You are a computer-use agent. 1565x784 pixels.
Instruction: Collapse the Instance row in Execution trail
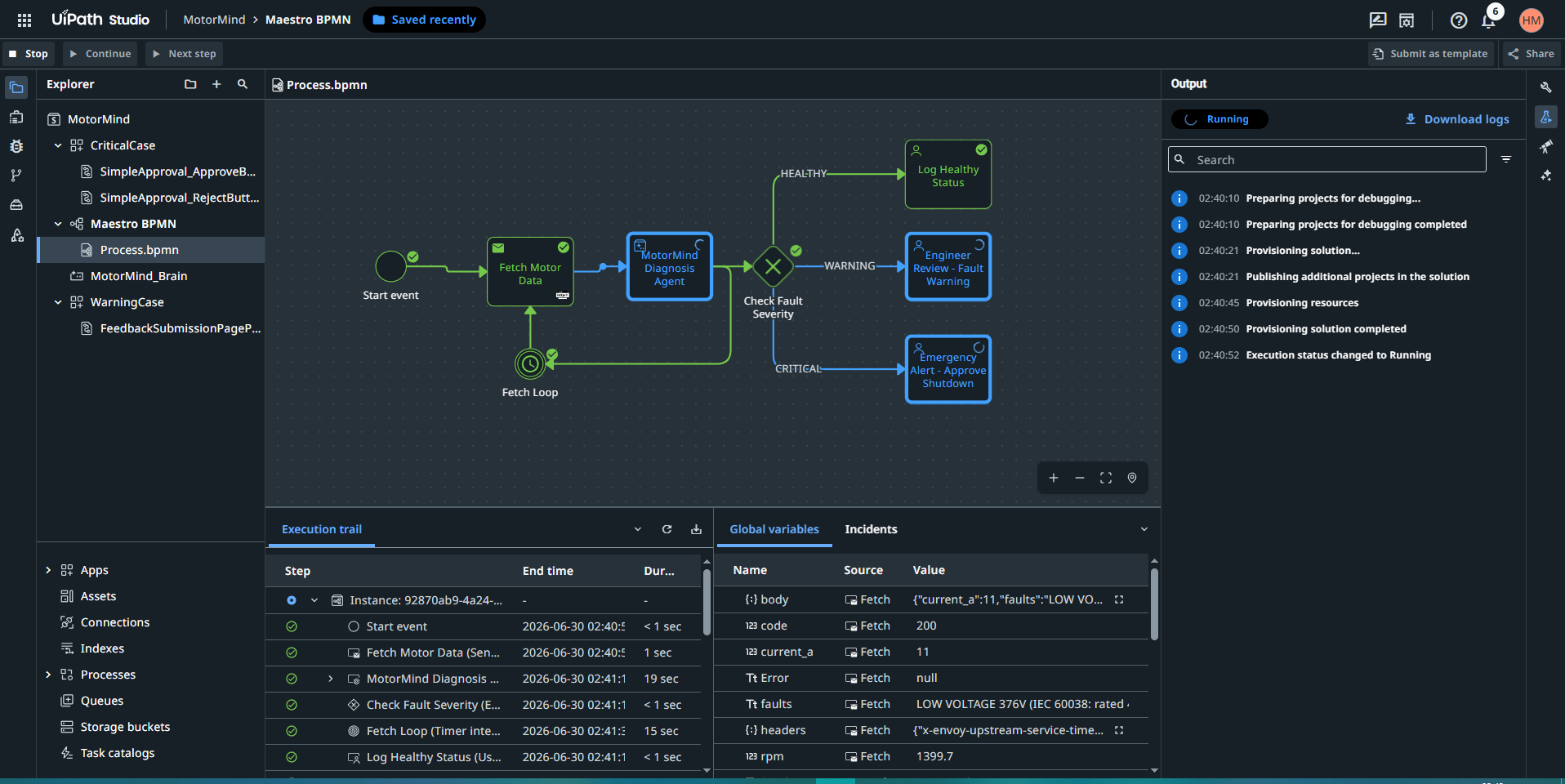[314, 600]
